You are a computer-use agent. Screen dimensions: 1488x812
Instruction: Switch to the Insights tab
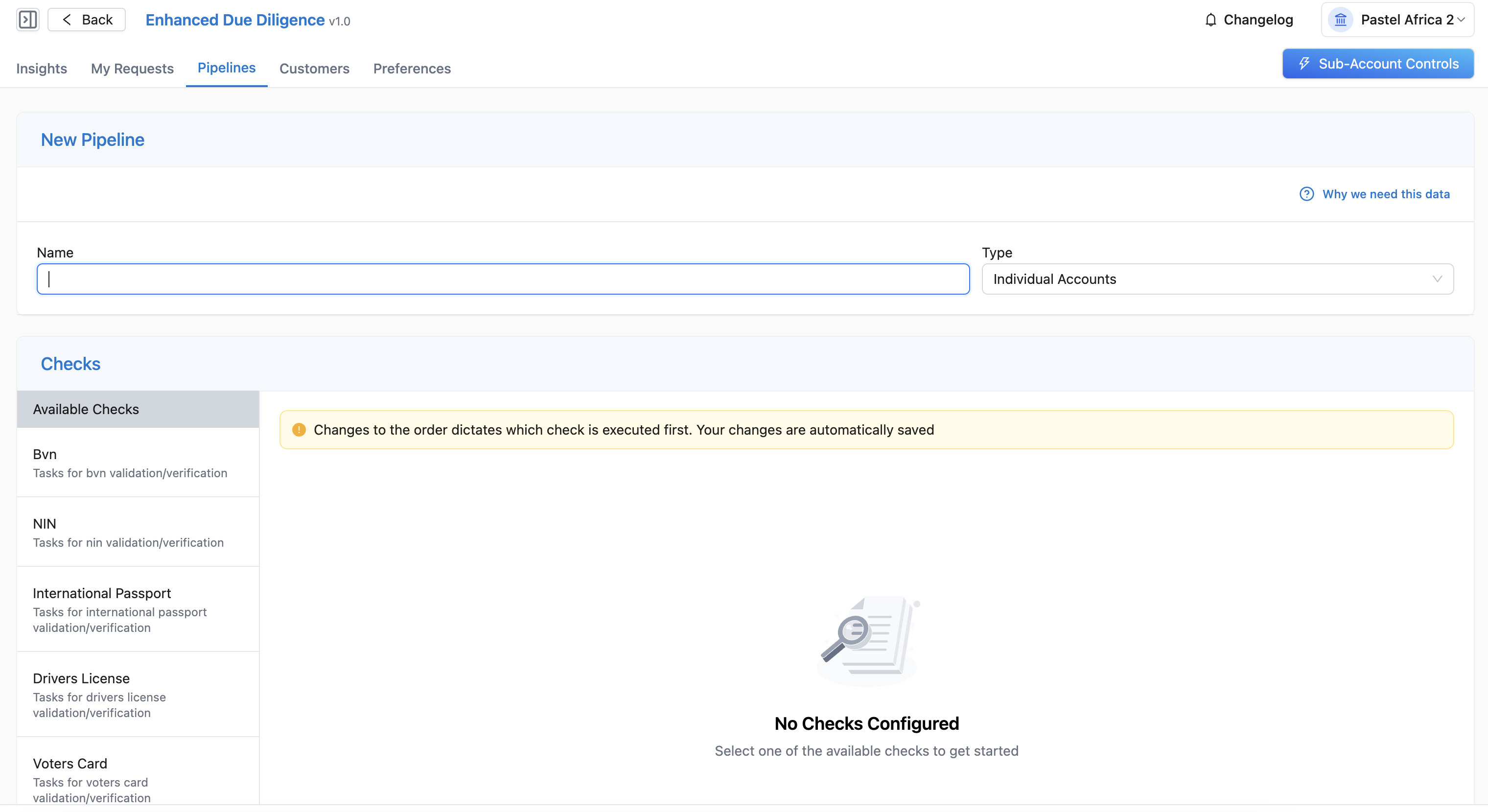tap(42, 69)
